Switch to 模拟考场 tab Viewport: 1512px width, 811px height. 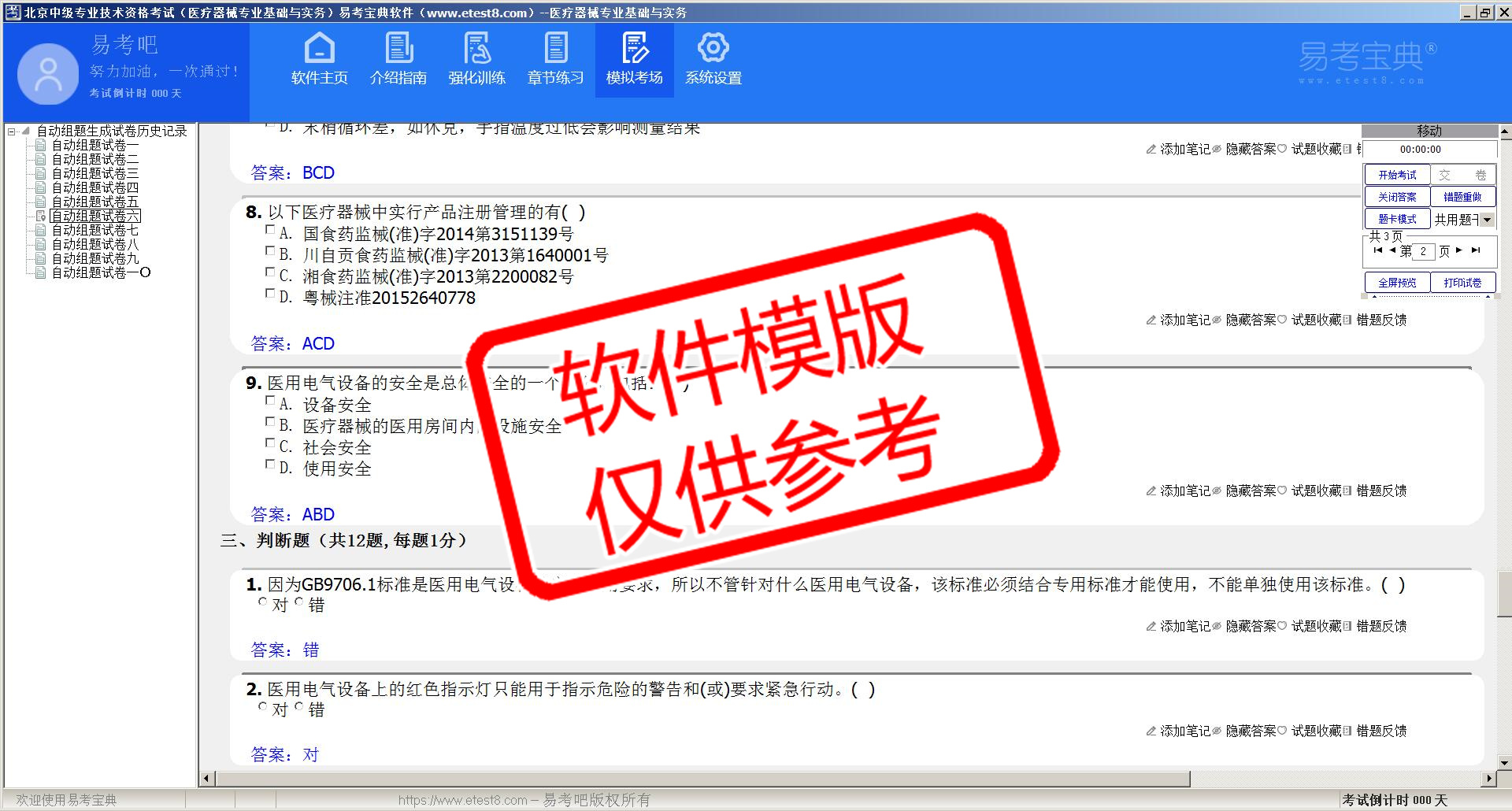tap(634, 59)
